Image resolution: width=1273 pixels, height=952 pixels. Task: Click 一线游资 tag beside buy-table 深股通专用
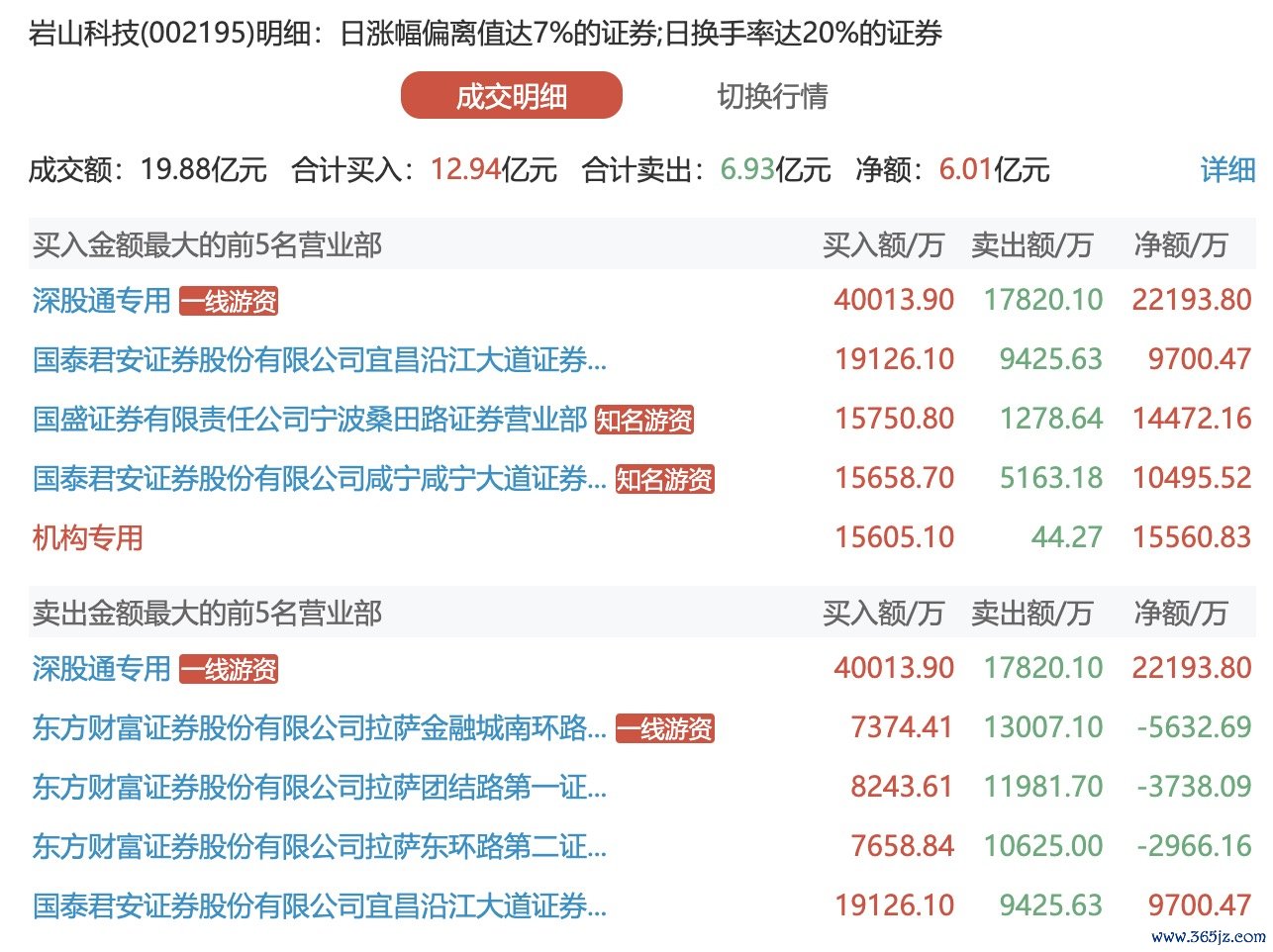tap(229, 301)
